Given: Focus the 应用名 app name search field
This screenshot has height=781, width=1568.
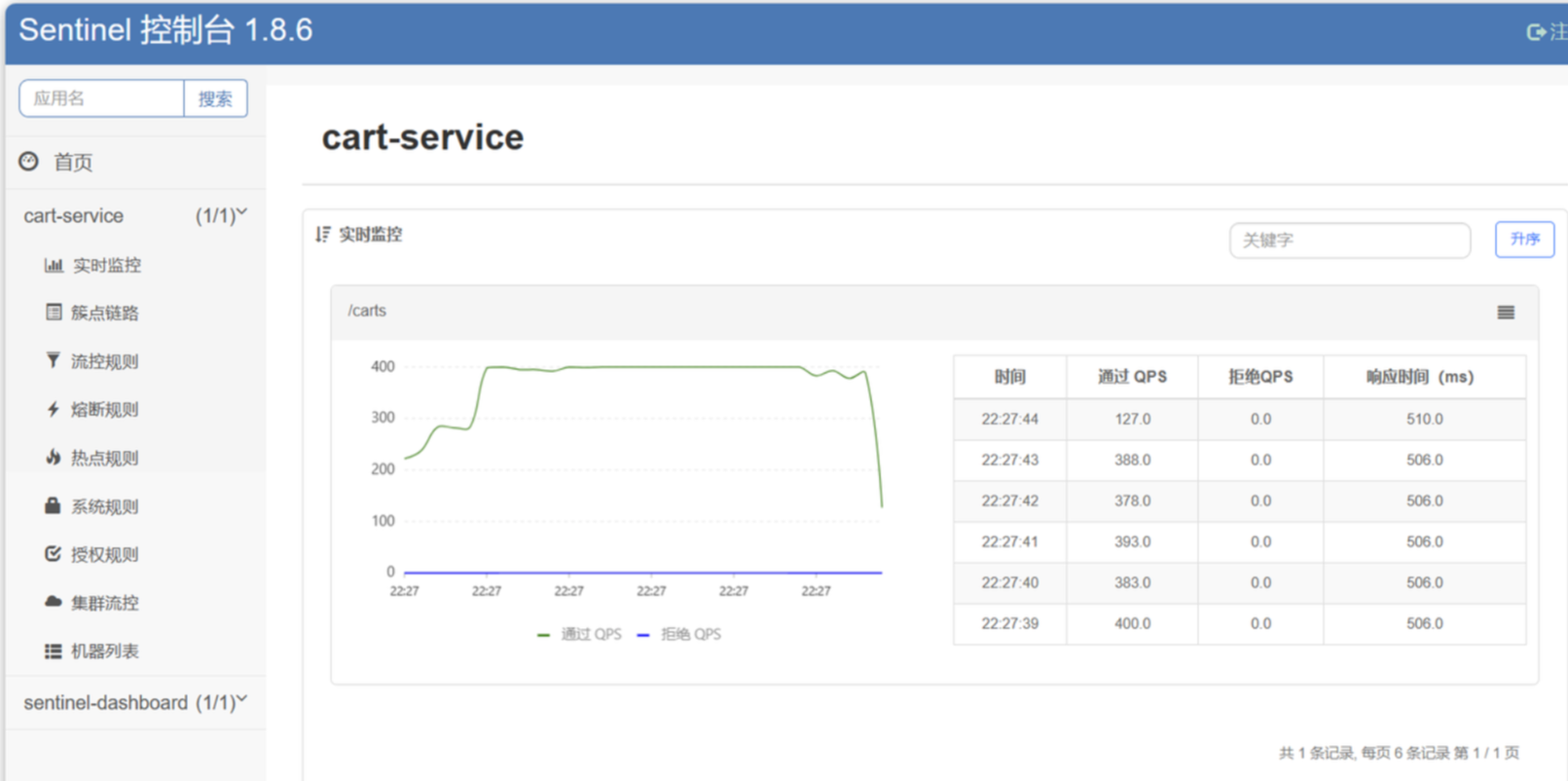Looking at the screenshot, I should [102, 98].
